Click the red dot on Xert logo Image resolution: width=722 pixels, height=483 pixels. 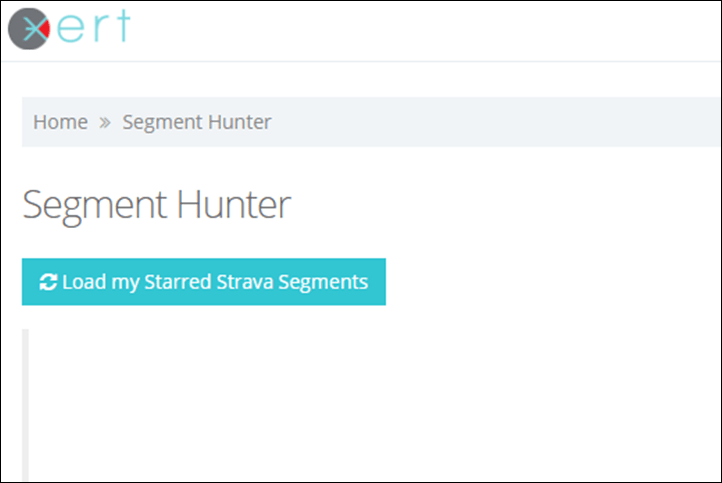click(45, 29)
